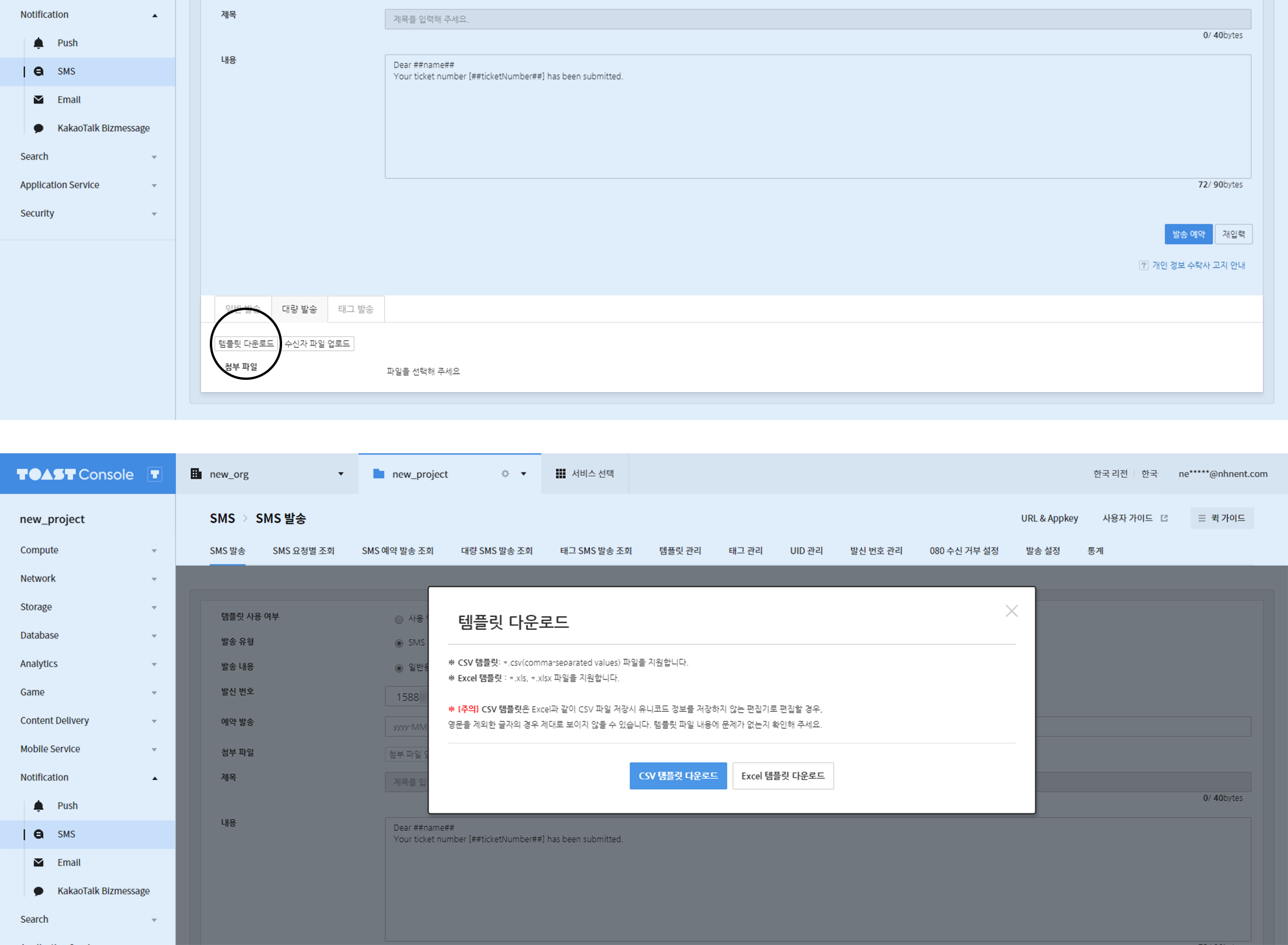This screenshot has width=1288, height=945.
Task: Click the list icon inside 퀵 가이드 button
Action: click(x=1202, y=518)
